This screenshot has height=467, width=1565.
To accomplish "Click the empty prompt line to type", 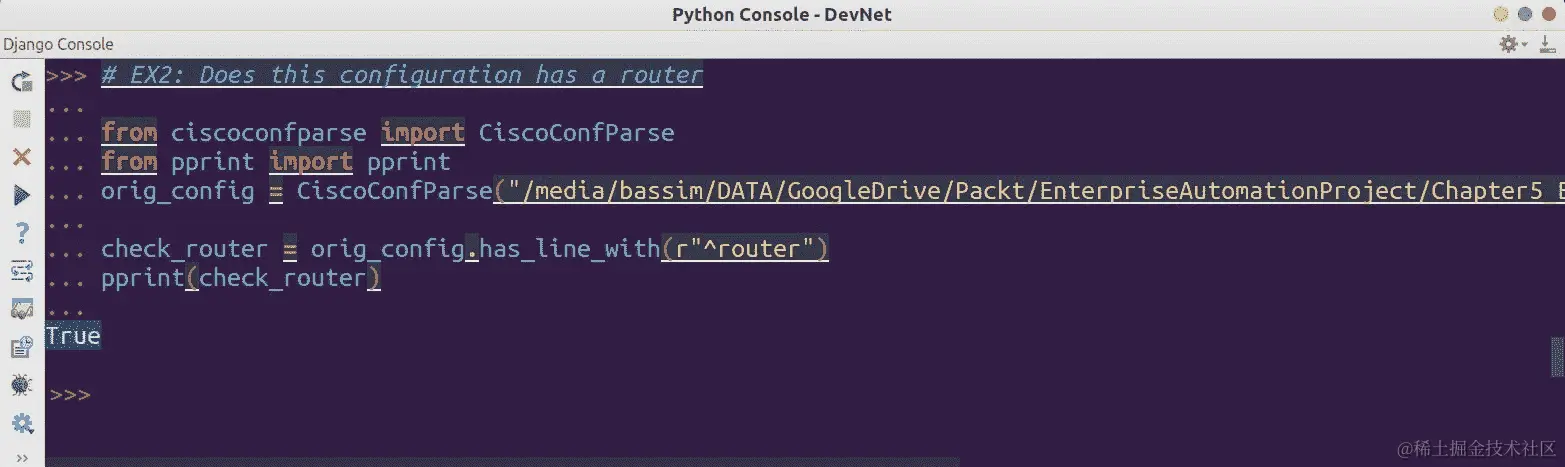I will [800, 395].
